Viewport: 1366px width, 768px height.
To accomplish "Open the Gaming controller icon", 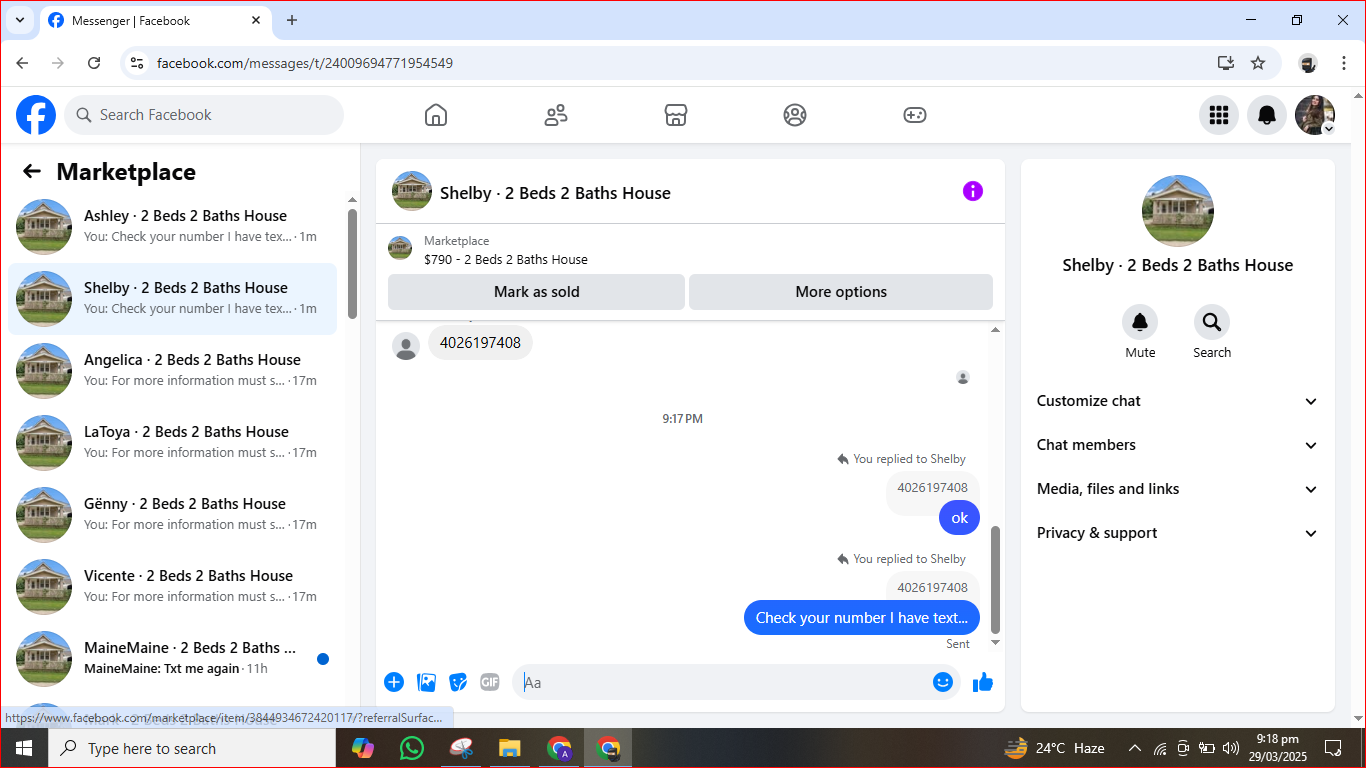I will (915, 115).
